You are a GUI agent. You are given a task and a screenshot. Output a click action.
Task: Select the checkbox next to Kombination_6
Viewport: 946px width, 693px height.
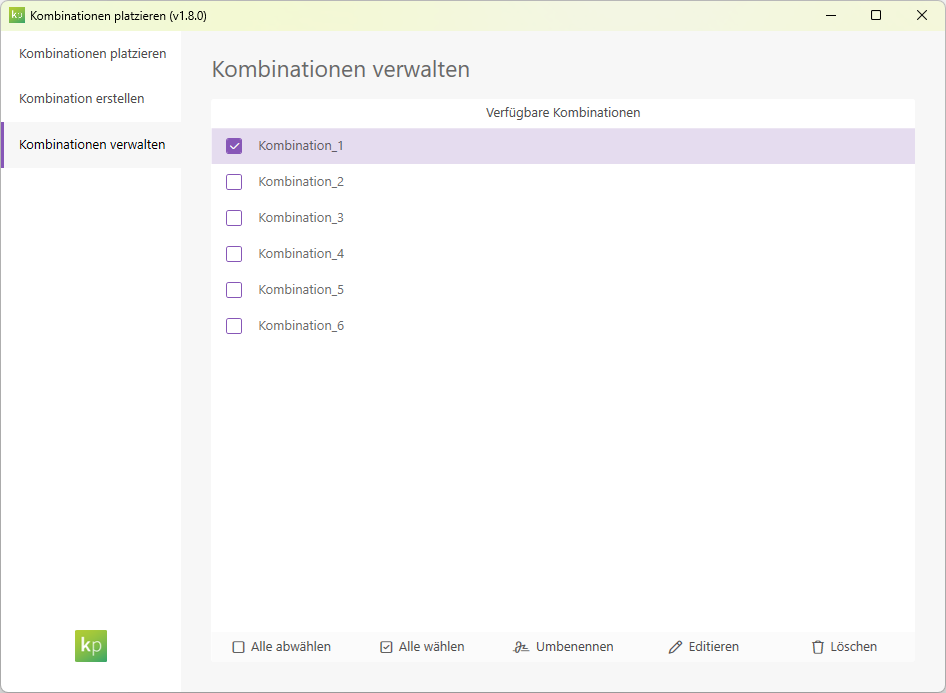pos(234,326)
